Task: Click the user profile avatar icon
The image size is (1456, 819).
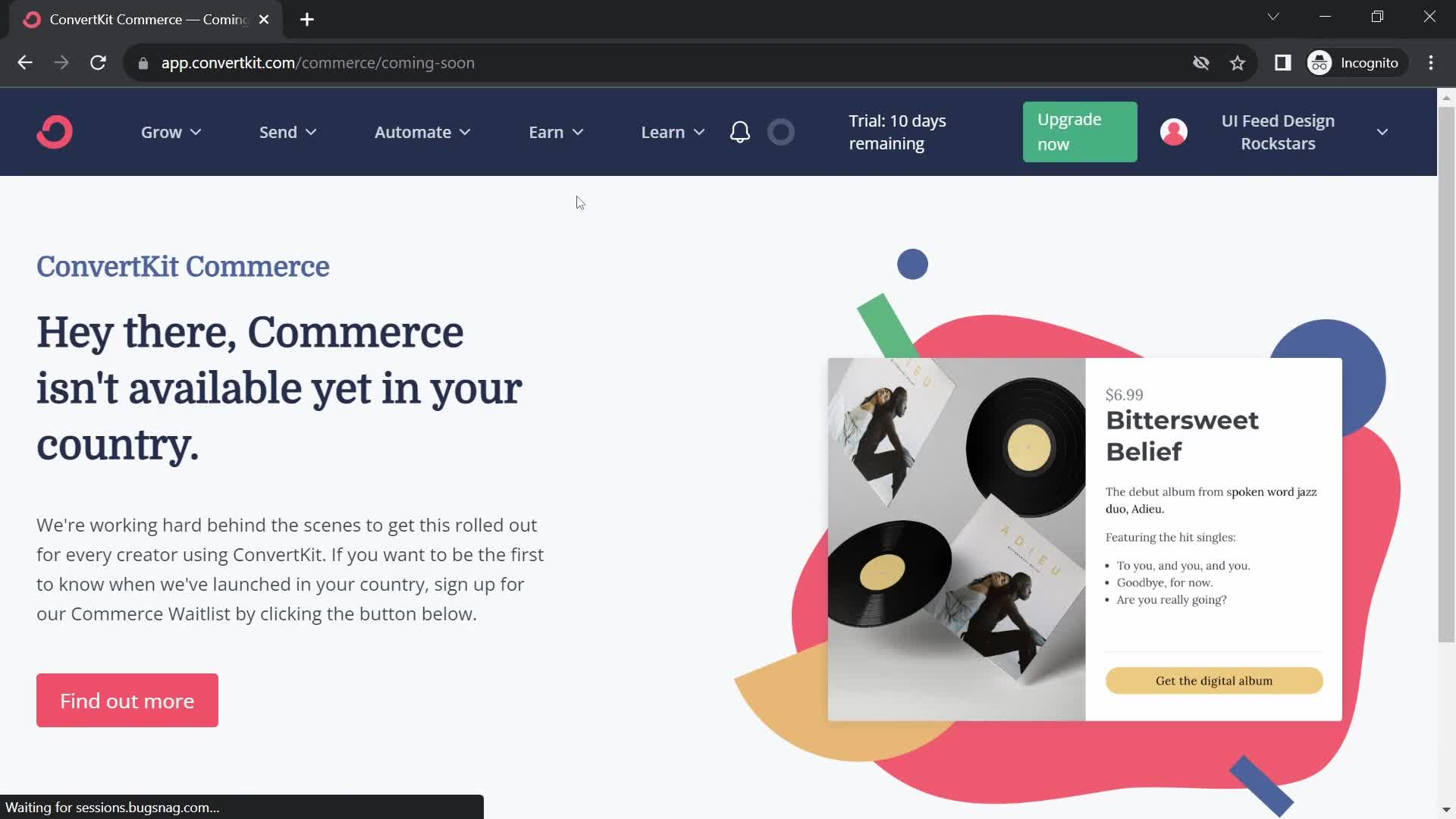Action: [1173, 131]
